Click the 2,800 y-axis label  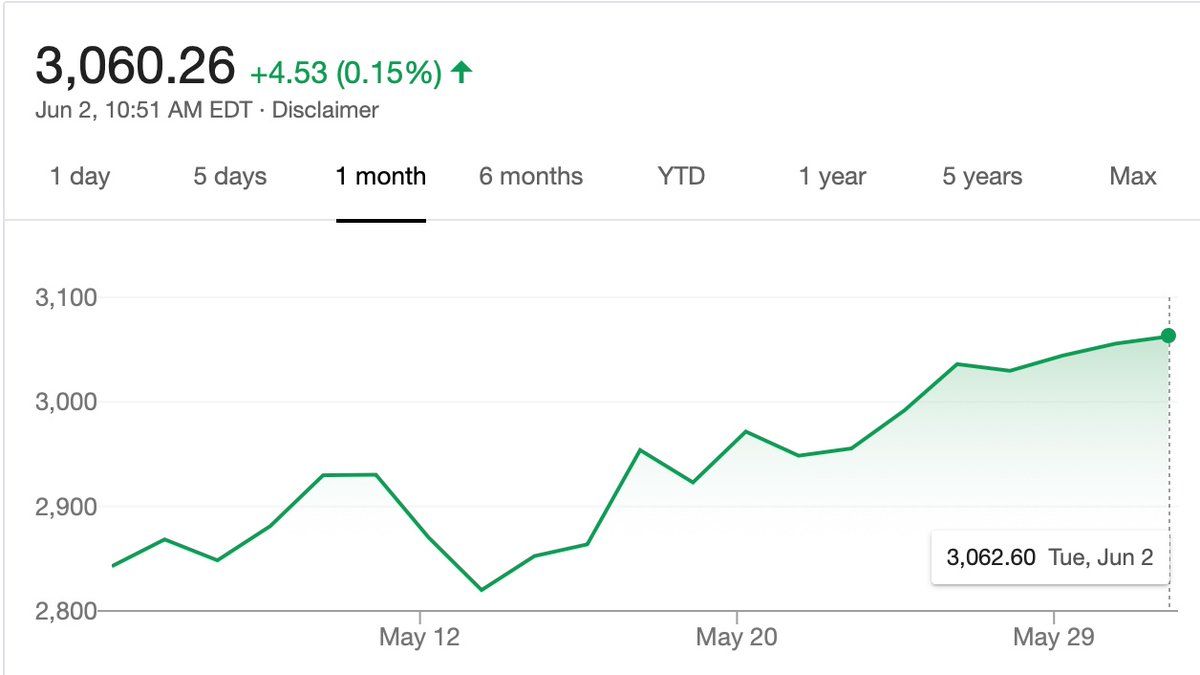[x=64, y=610]
